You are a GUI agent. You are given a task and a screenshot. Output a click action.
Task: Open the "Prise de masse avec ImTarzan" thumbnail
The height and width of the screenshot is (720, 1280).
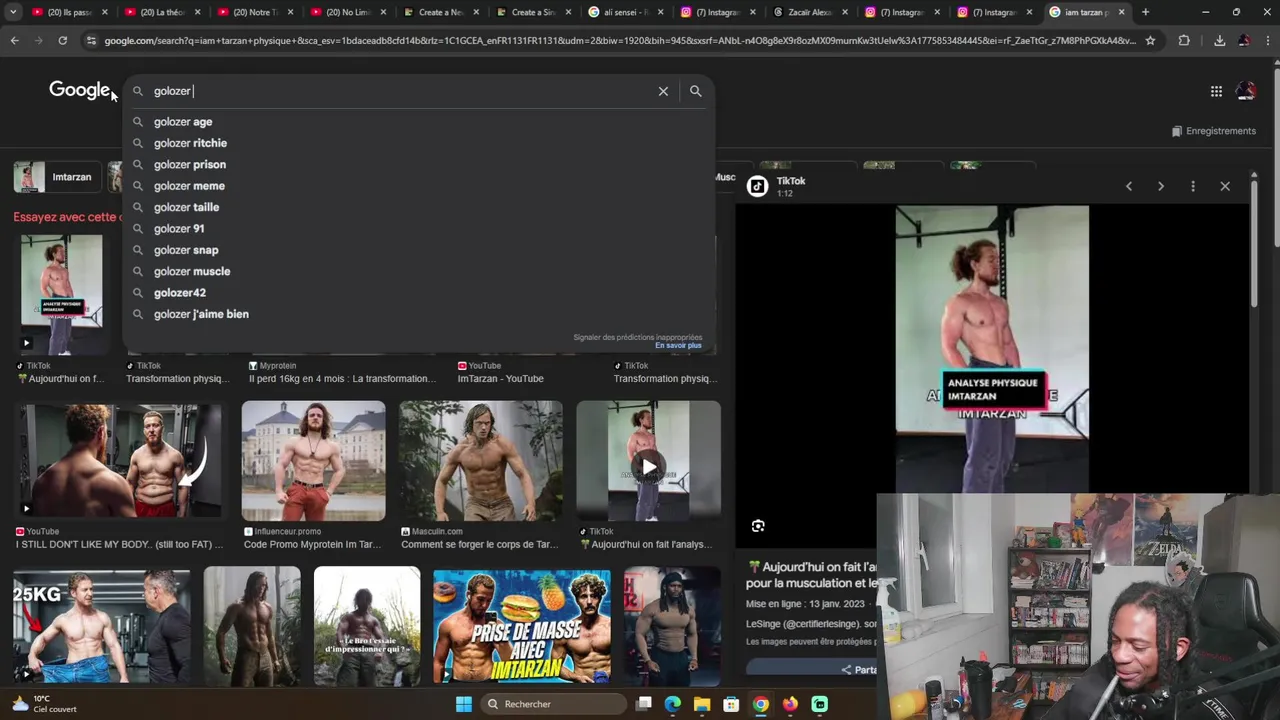[x=522, y=626]
